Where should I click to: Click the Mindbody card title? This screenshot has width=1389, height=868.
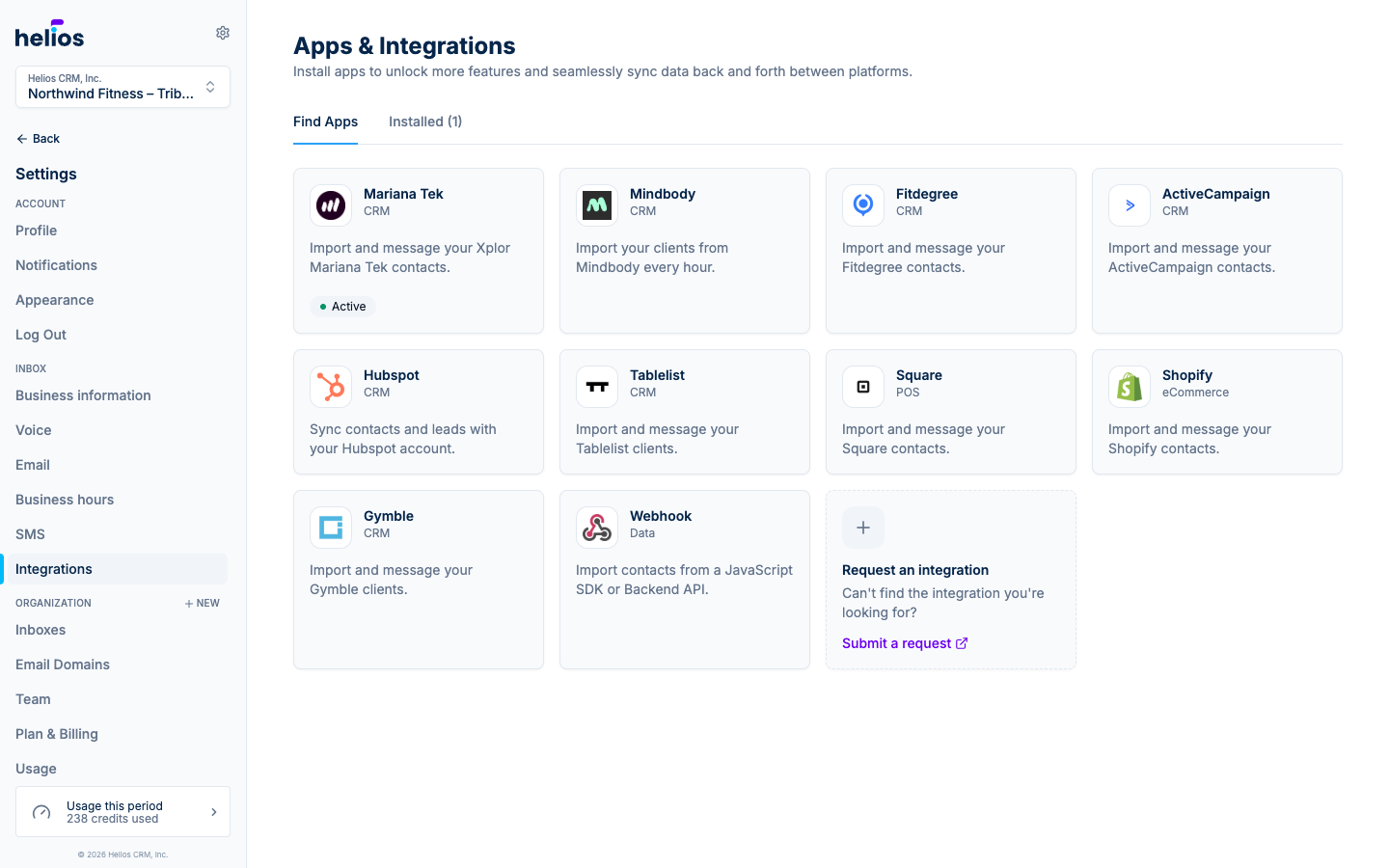point(663,194)
